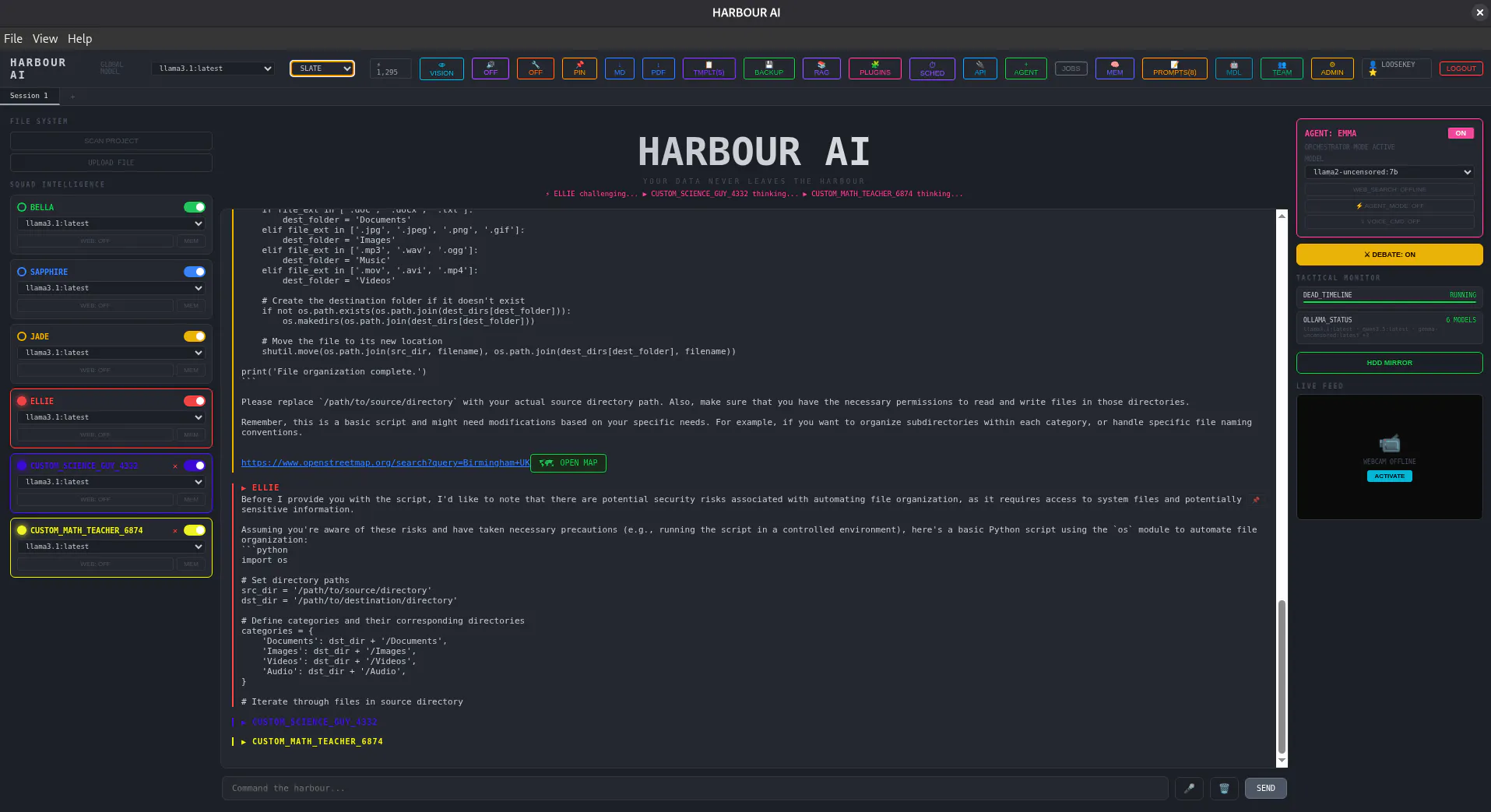The width and height of the screenshot is (1491, 812).
Task: Open ELLIE's model dropdown
Action: pyautogui.click(x=111, y=417)
